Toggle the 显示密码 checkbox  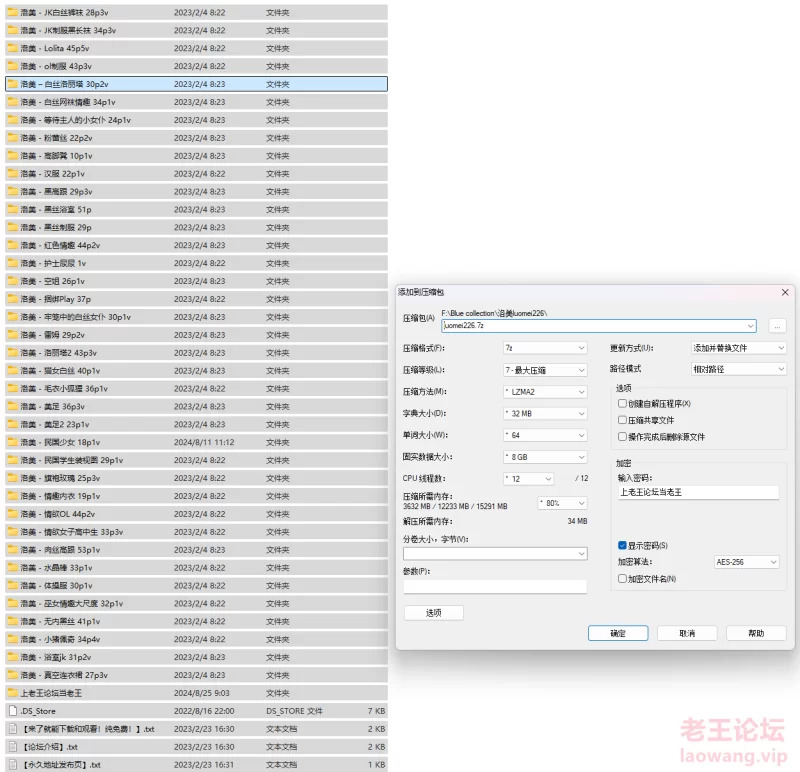(622, 545)
